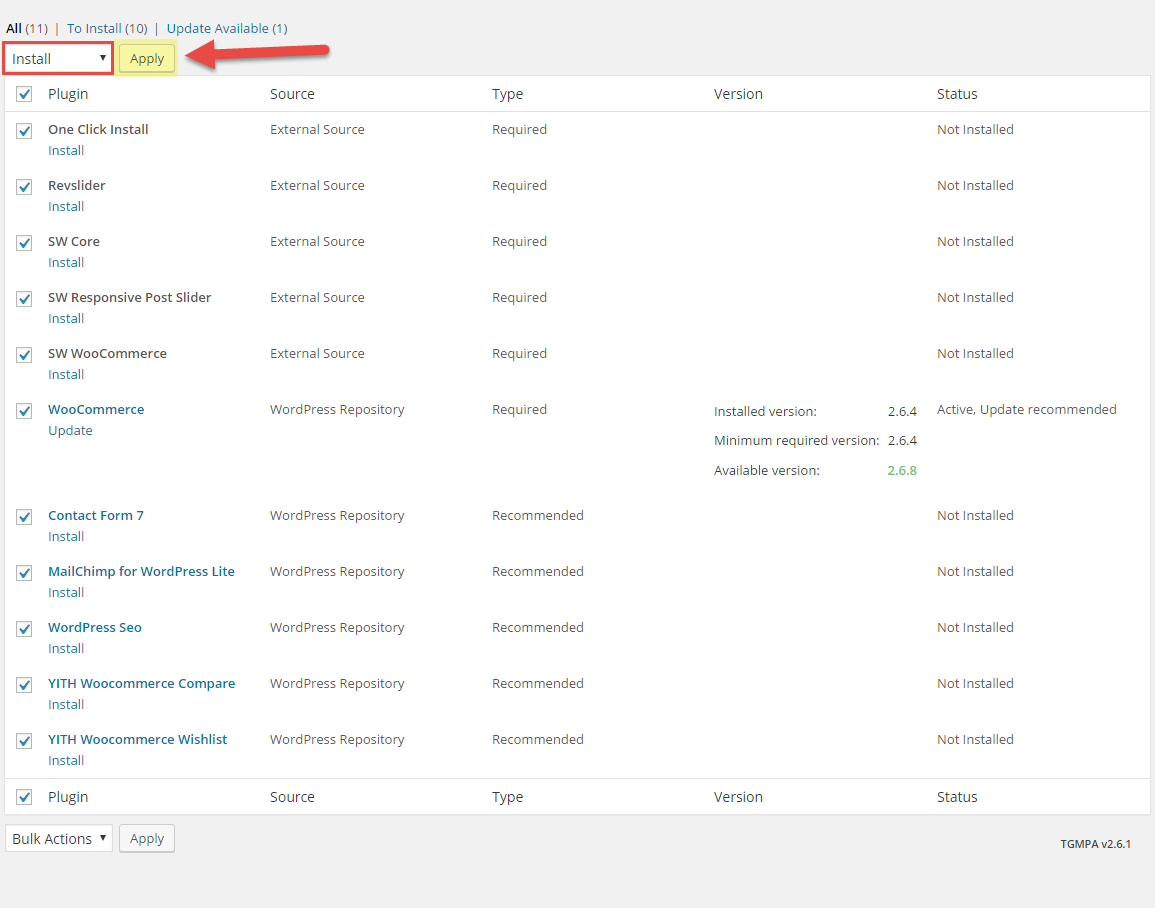The image size is (1155, 908).
Task: Install the SW Core plugin
Action: coord(66,263)
